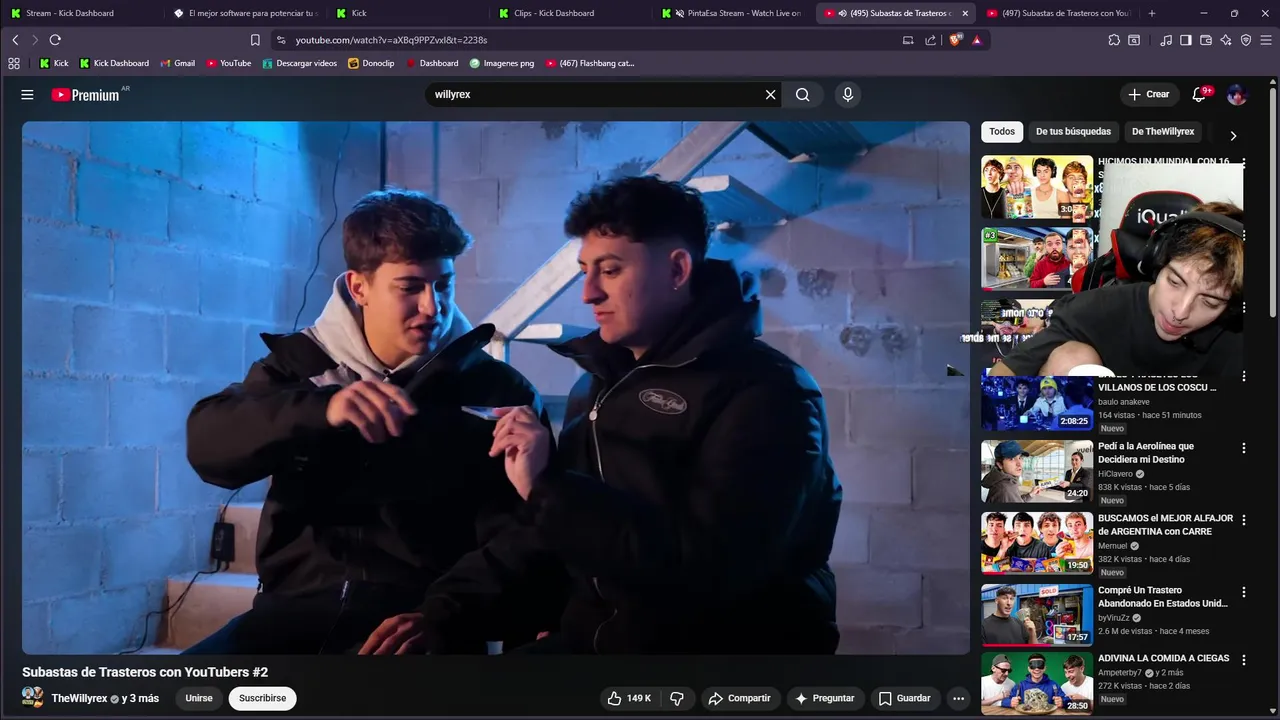Open YouTube notifications bell
Image resolution: width=1280 pixels, height=720 pixels.
pyautogui.click(x=1199, y=95)
